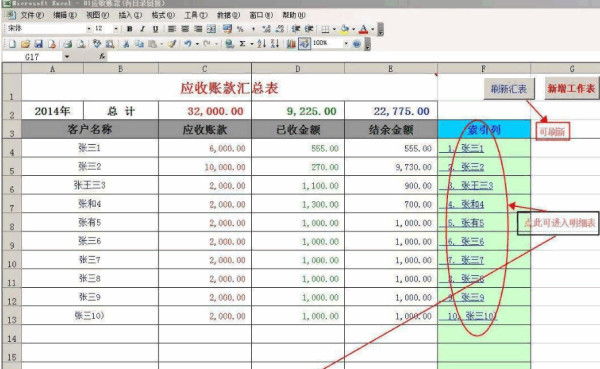600x369 pixels.
Task: Expand borders options arrow
Action: (x=334, y=29)
